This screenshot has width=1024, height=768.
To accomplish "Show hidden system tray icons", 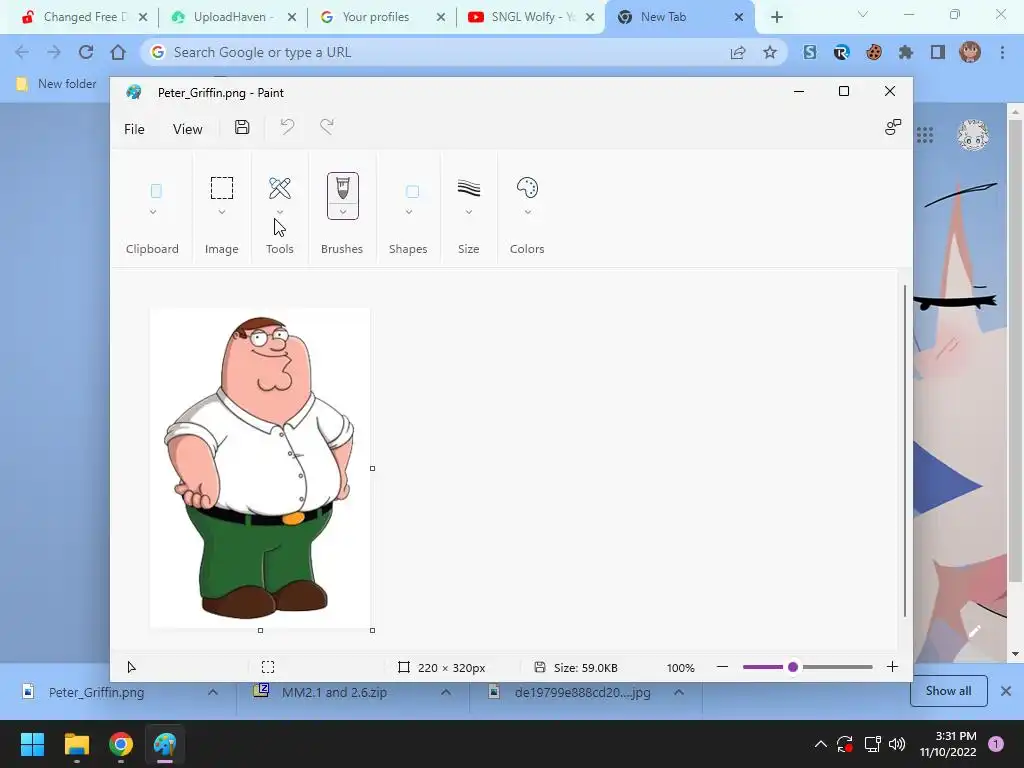I will pyautogui.click(x=820, y=744).
